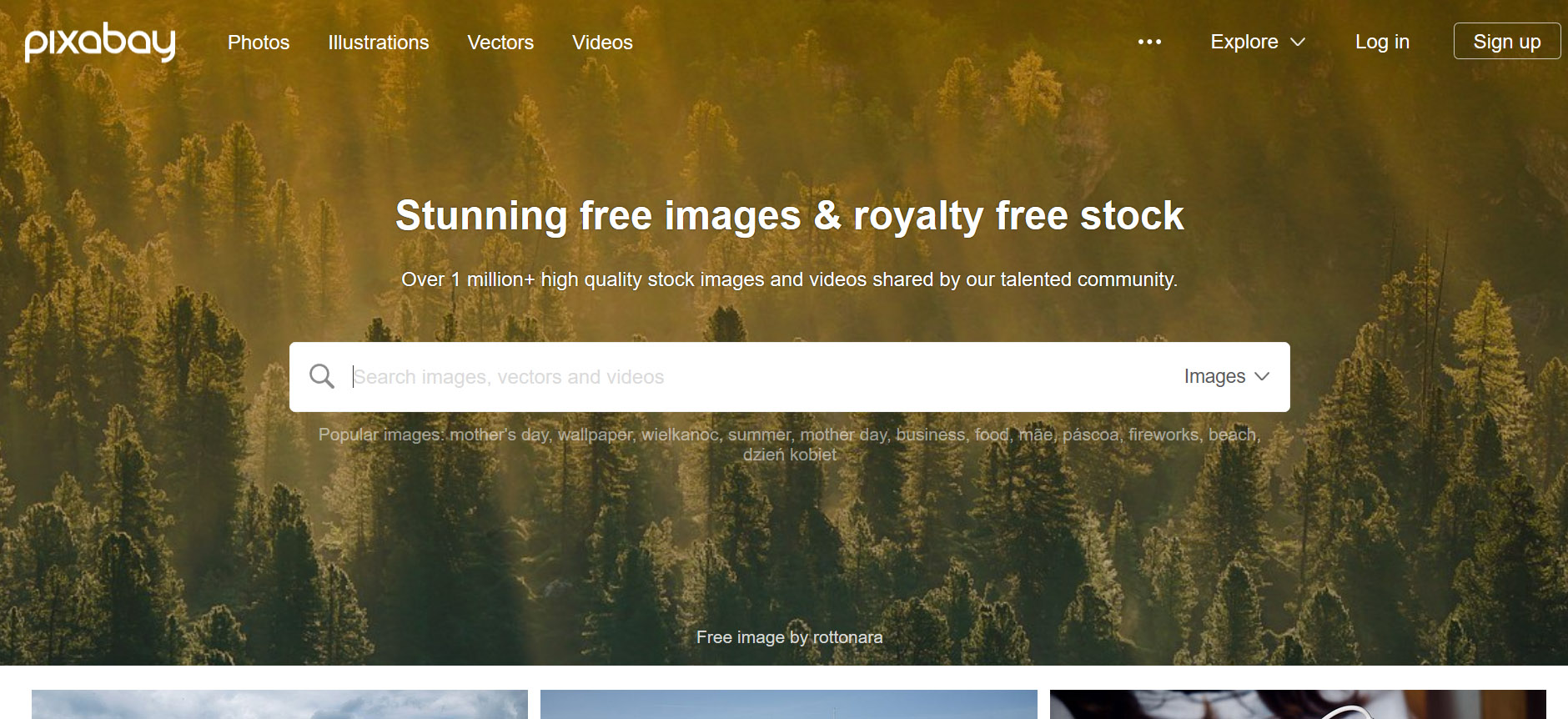Click the Pixabay logo

click(100, 43)
